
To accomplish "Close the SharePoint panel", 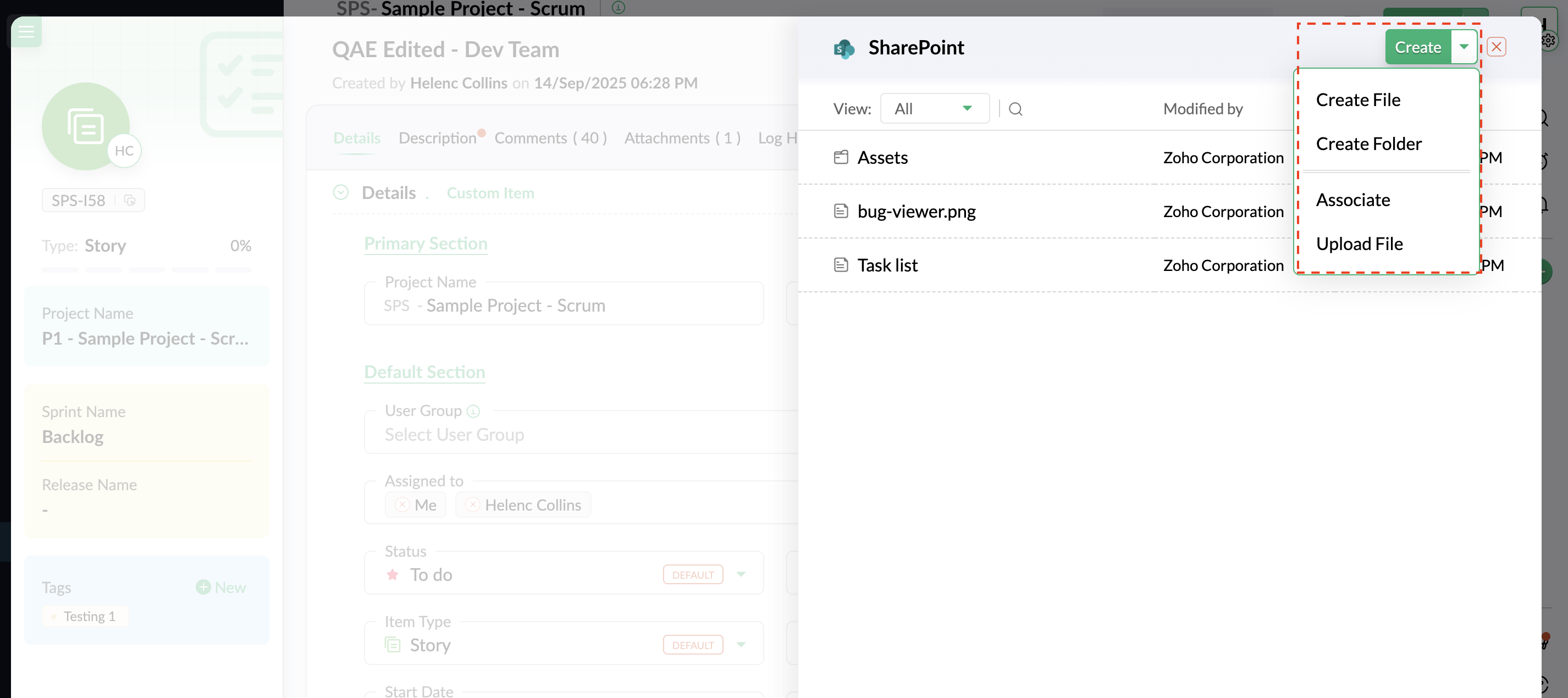I will (1496, 47).
